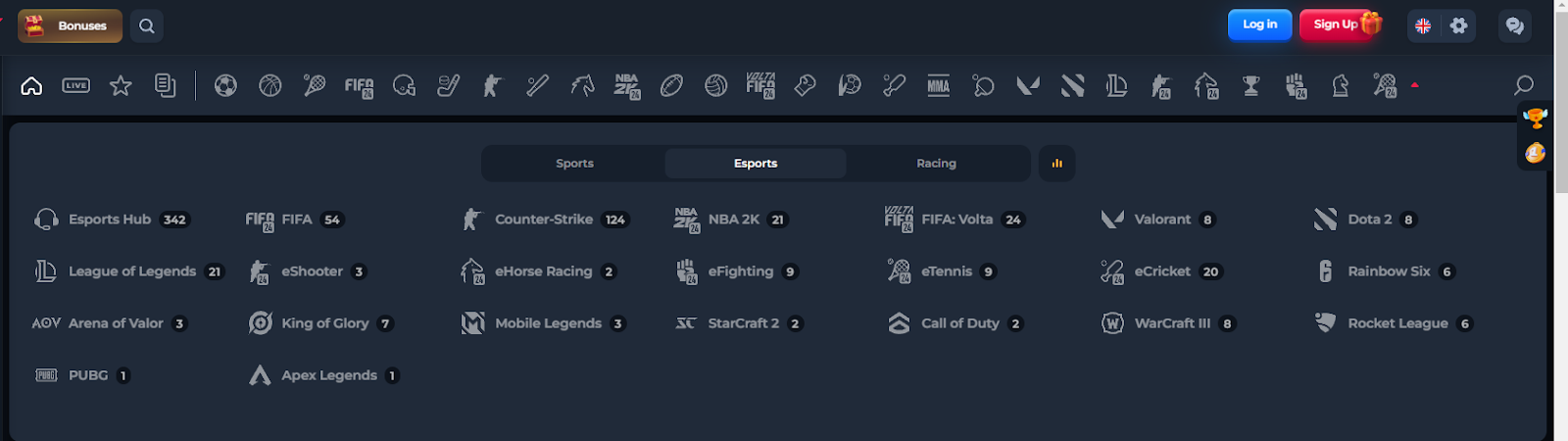
Task: Open Arena of Valor entry
Action: point(109,323)
